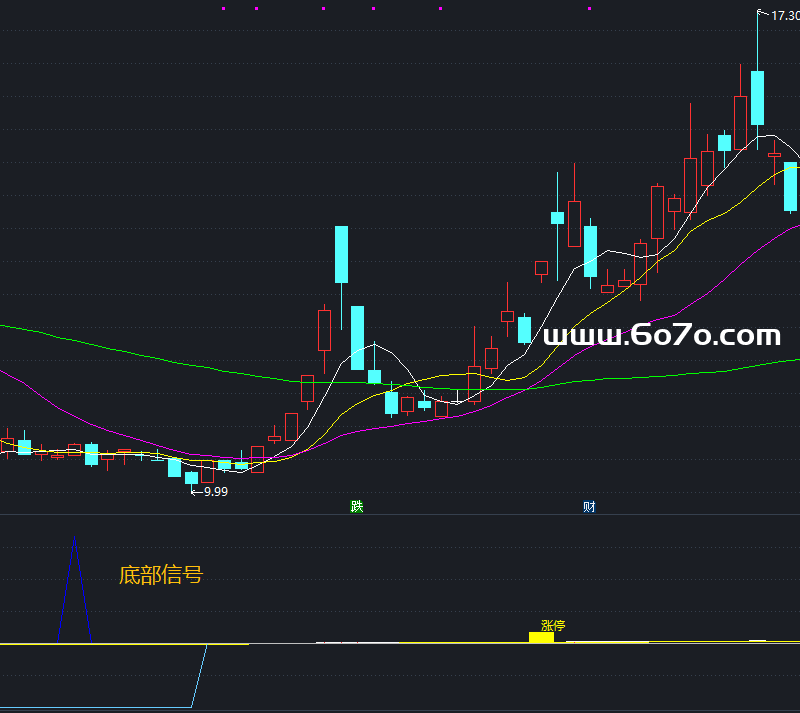
Task: Select the last cyan candle at the right edge
Action: (790, 187)
